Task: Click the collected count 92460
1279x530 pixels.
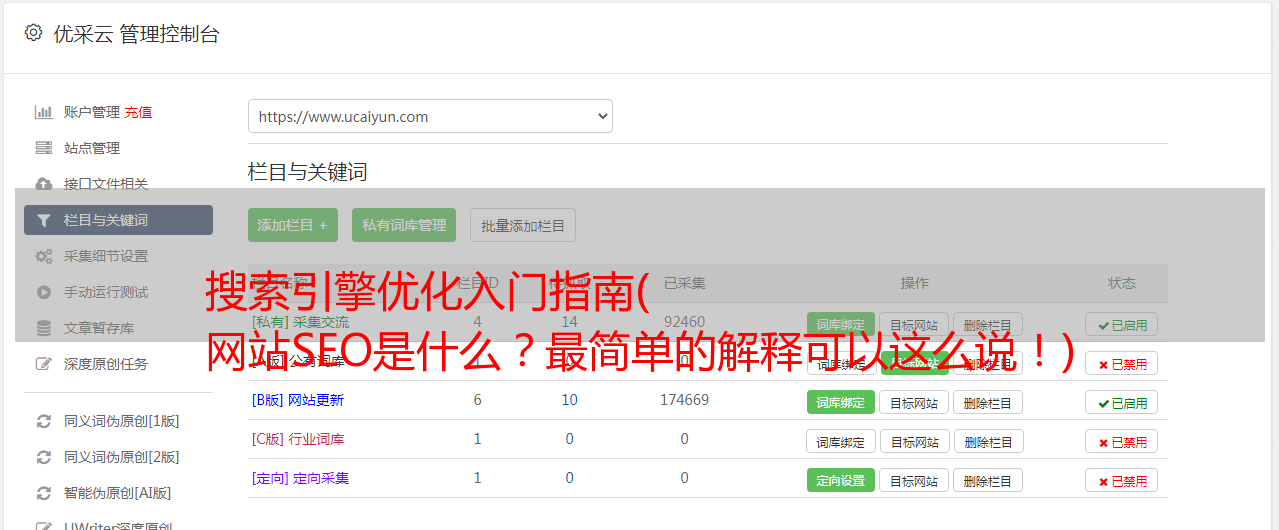Action: coord(684,322)
